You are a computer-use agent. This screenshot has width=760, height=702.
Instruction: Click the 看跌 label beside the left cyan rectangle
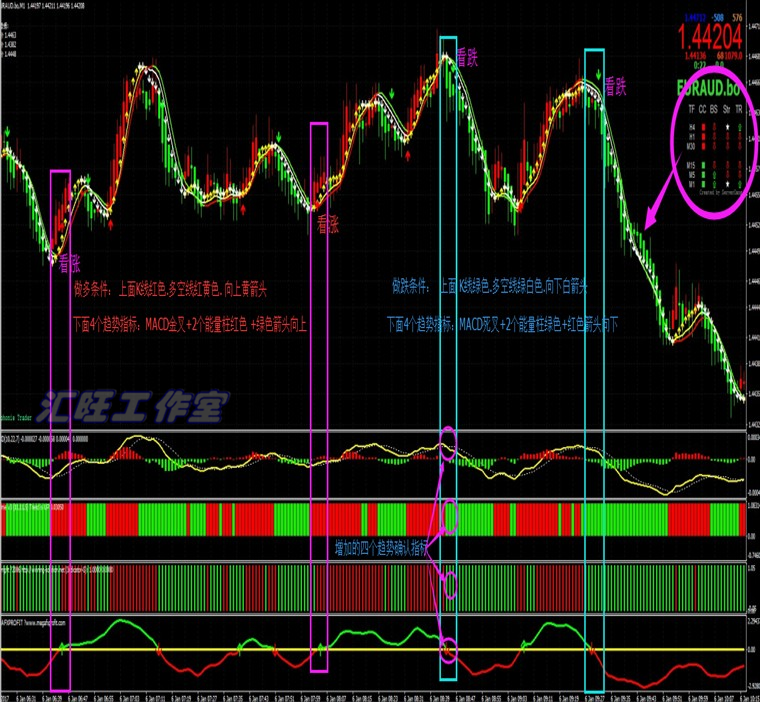point(467,58)
